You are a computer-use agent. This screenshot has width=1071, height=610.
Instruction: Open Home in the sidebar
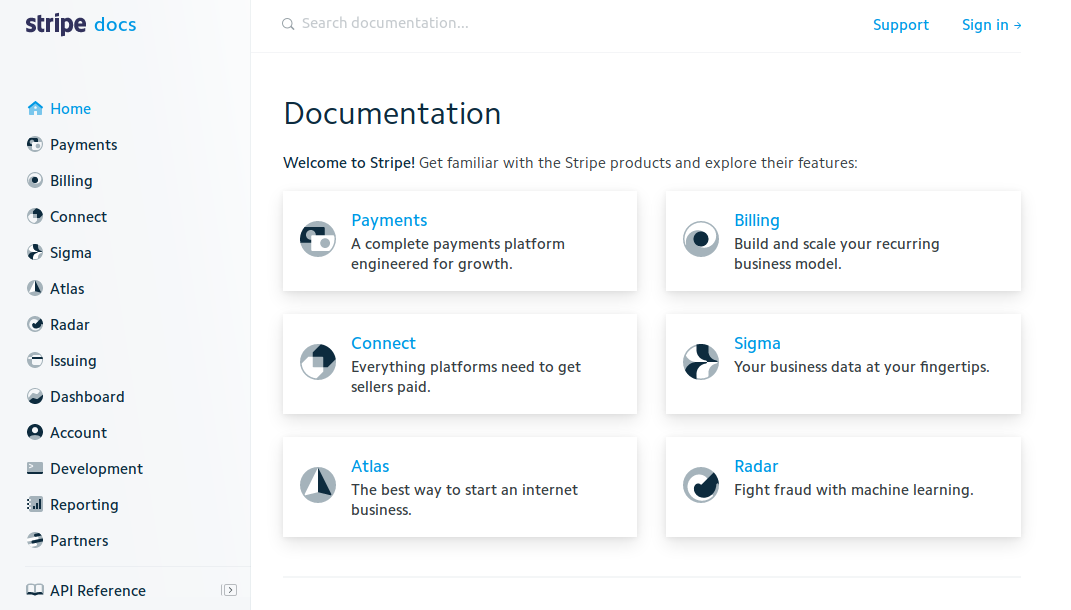tap(70, 109)
